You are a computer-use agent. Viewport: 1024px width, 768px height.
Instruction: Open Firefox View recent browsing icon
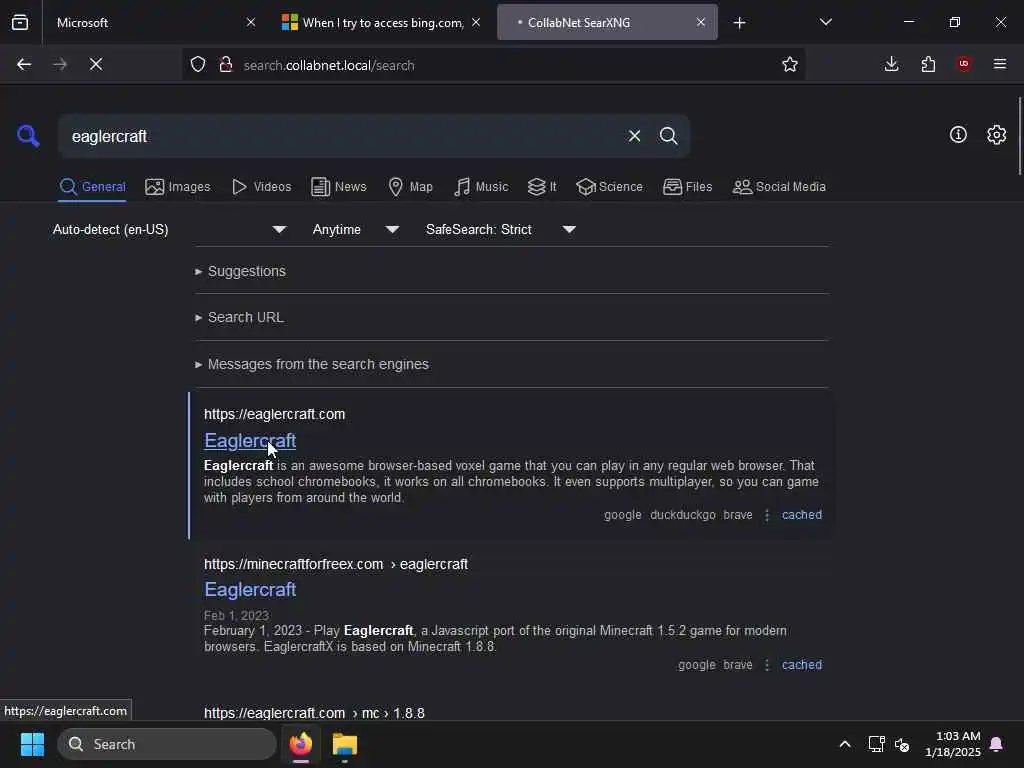point(20,22)
